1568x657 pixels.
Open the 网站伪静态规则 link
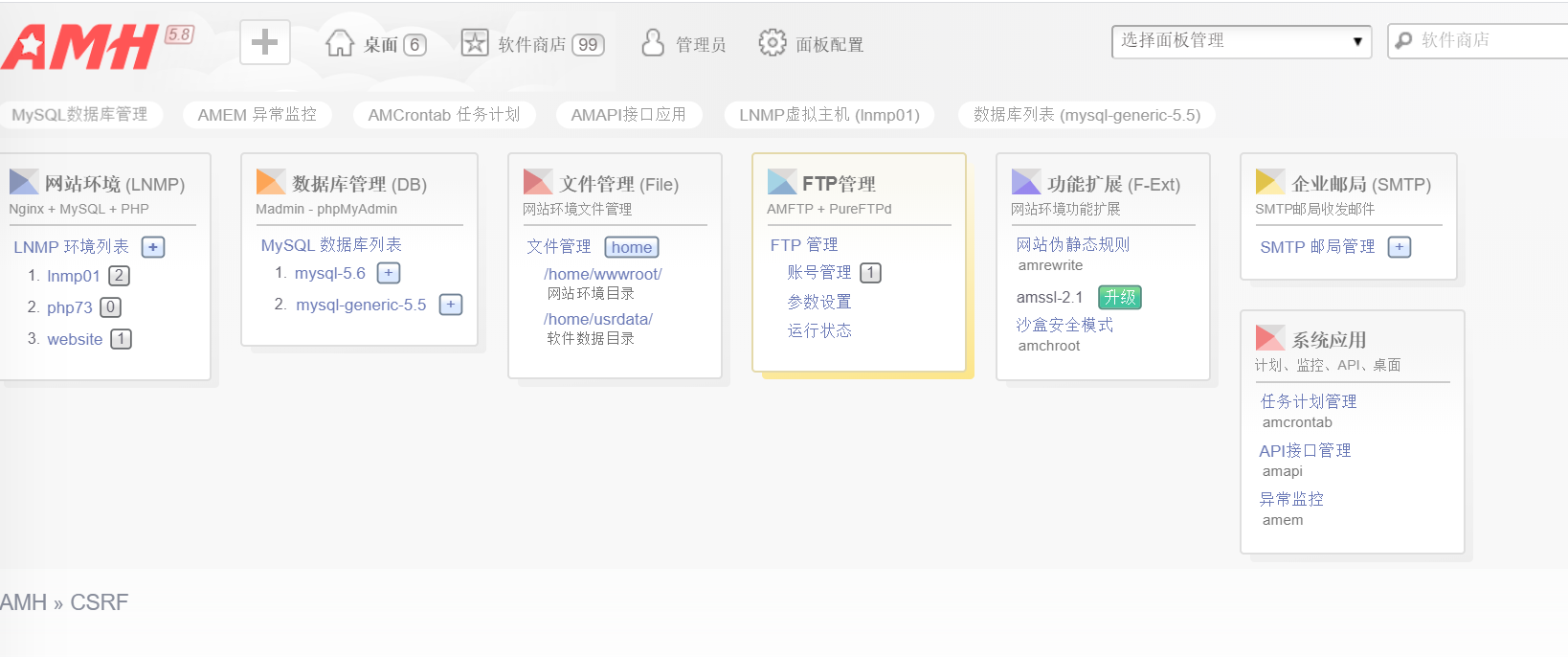coord(1073,244)
